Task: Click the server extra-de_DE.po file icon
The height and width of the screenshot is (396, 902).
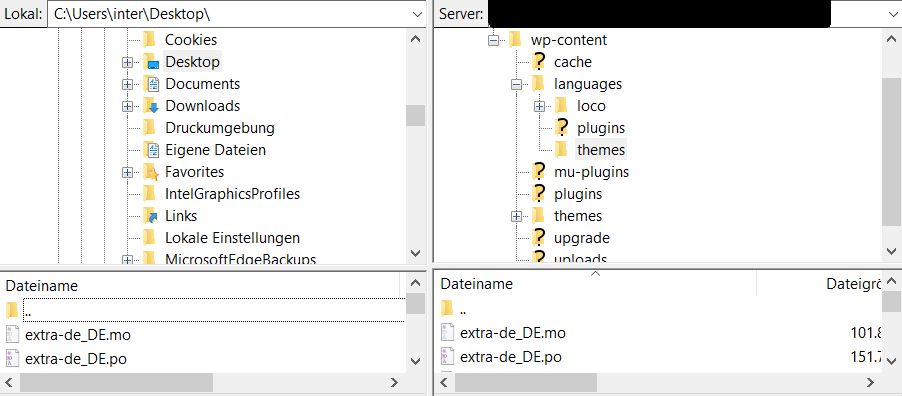Action: (x=448, y=356)
